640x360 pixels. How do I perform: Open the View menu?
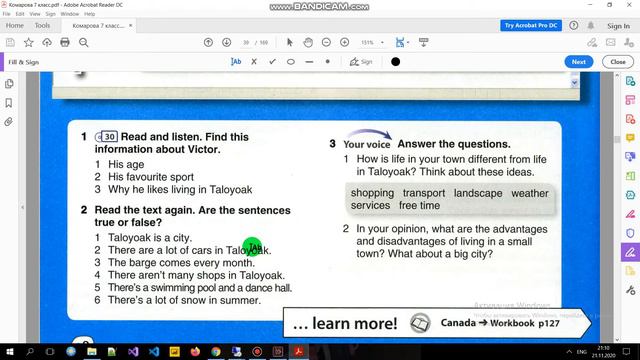35,14
